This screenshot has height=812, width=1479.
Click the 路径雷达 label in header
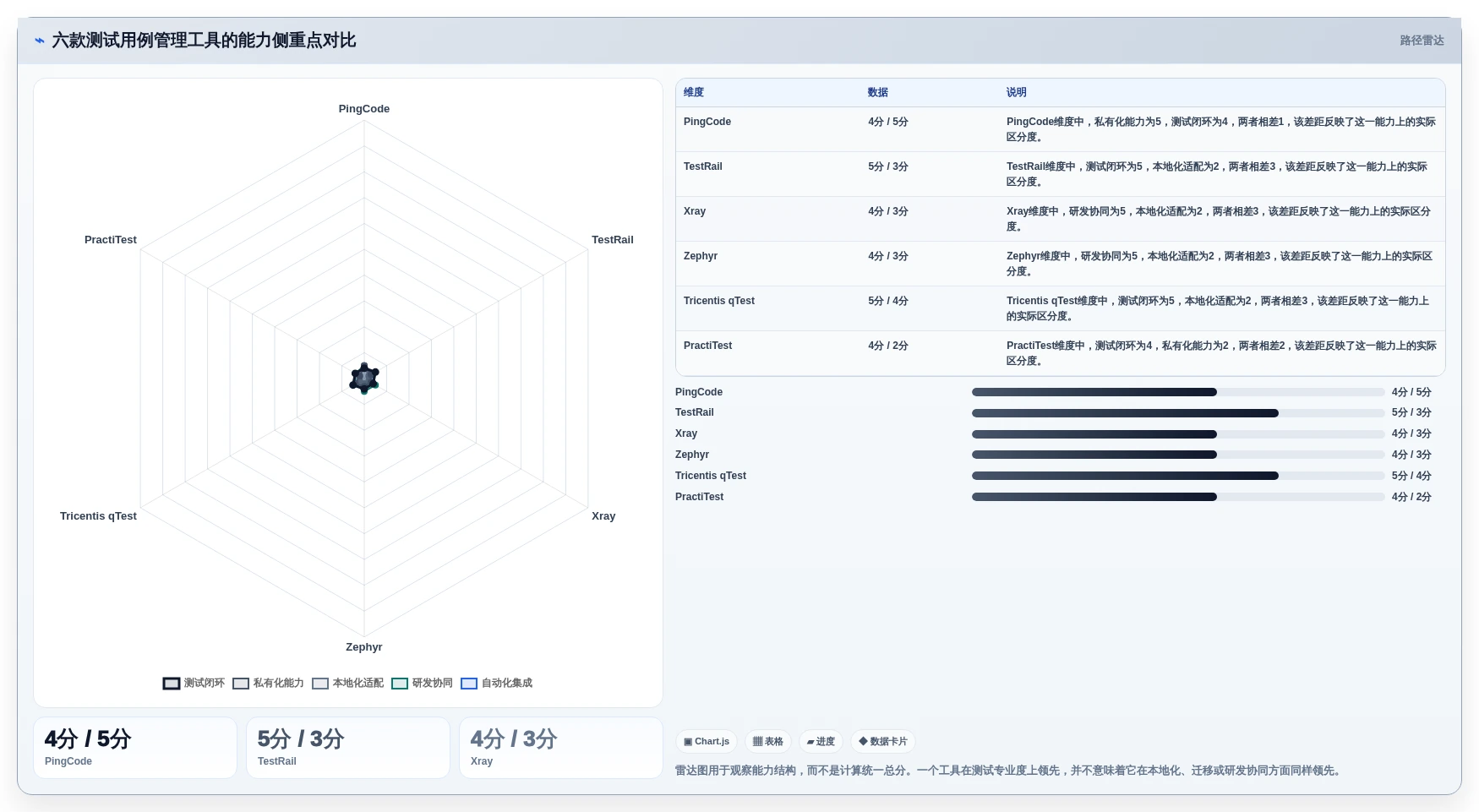pos(1422,41)
